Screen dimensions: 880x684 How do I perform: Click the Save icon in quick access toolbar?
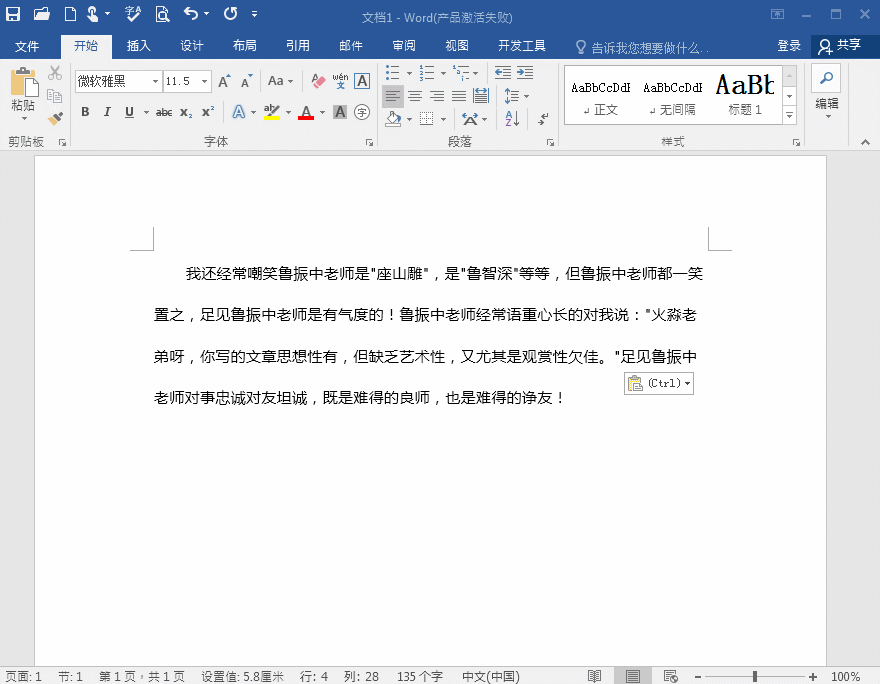pyautogui.click(x=13, y=14)
